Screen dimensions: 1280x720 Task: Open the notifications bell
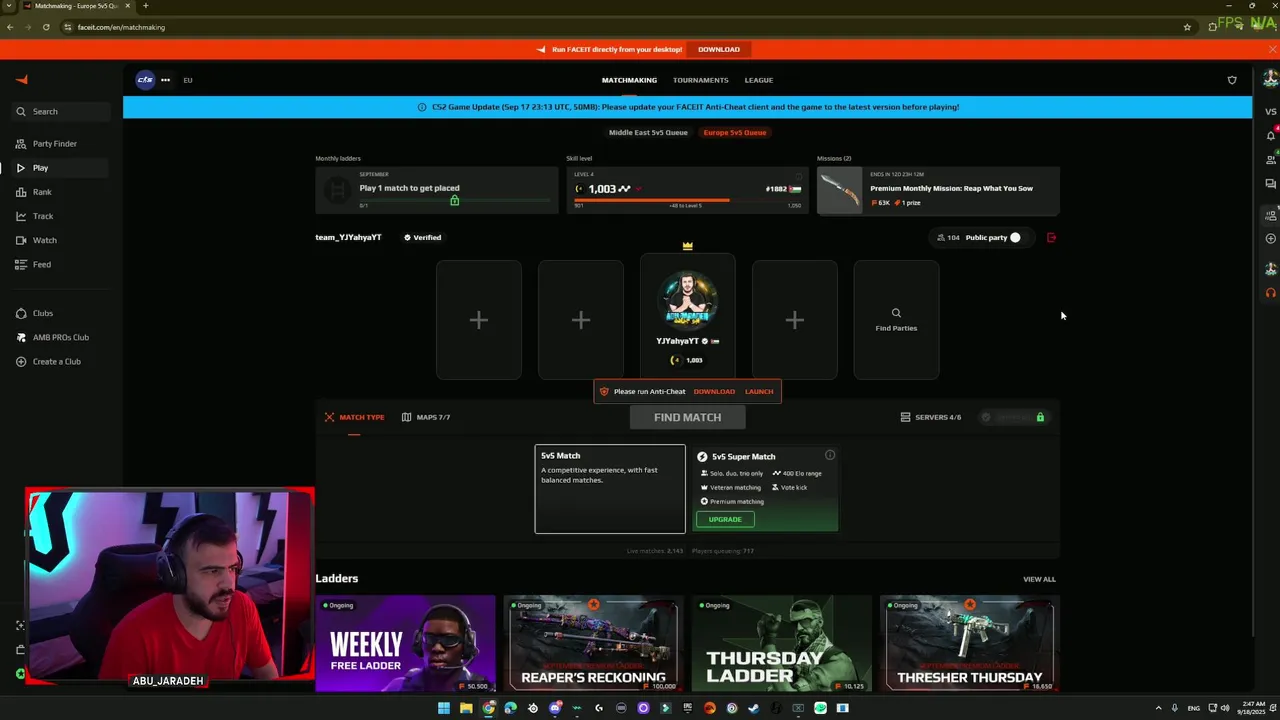[1271, 136]
